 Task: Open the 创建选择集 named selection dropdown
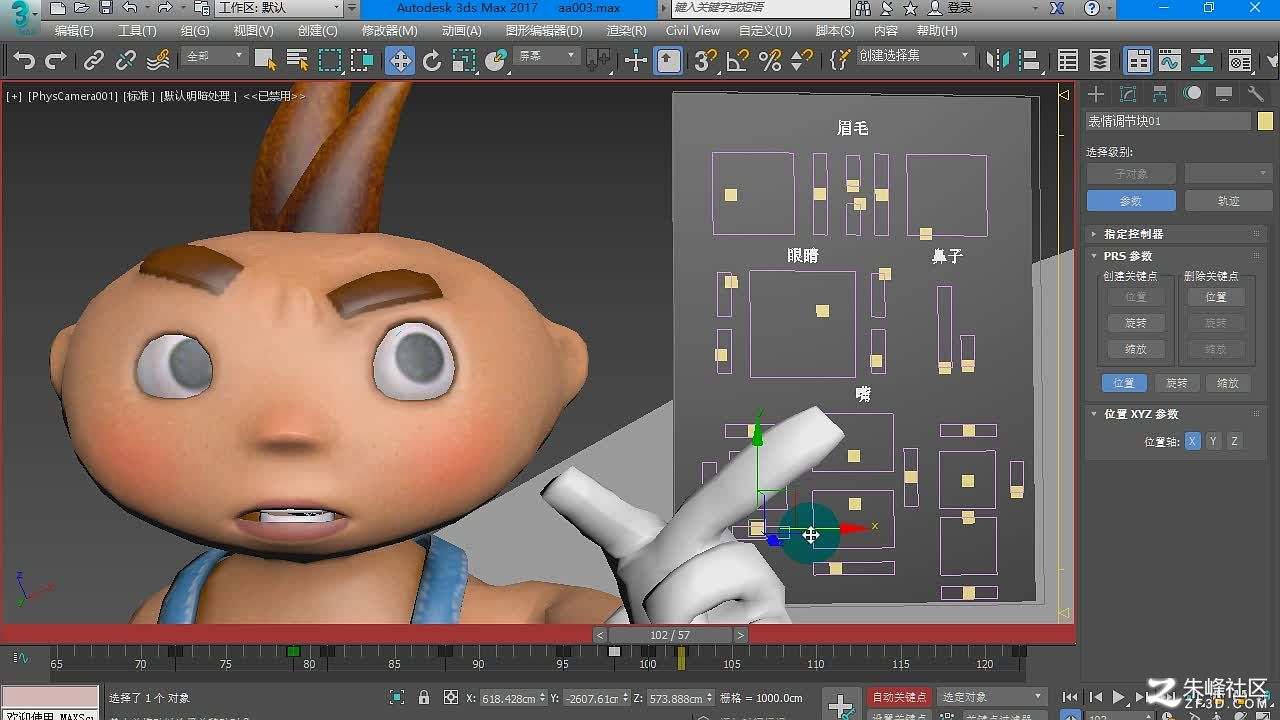914,56
